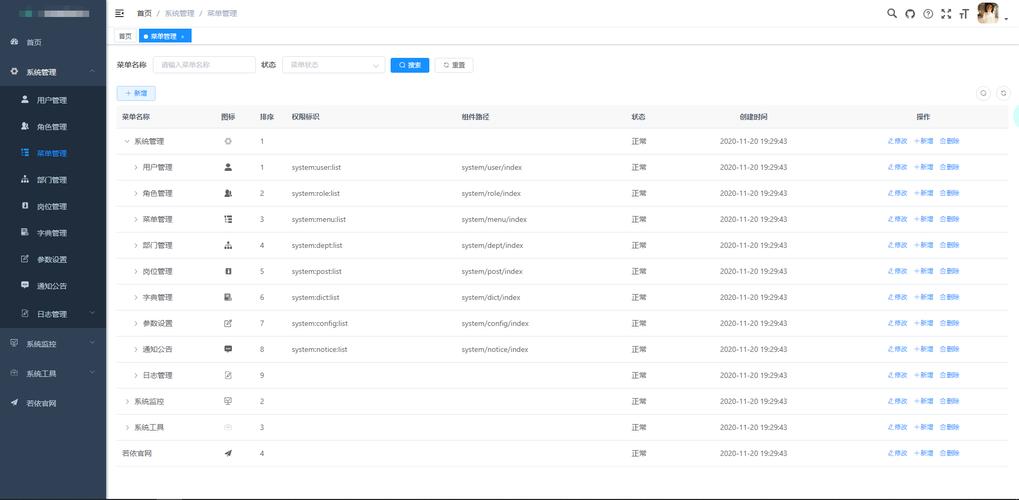Collapse the 系统管理 row in table
Screen dimensions: 1019x500
pos(126,141)
